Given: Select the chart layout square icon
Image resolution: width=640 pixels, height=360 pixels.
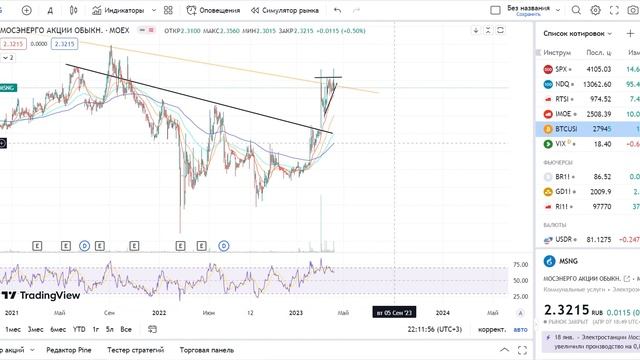Looking at the screenshot, I should pyautogui.click(x=495, y=10).
